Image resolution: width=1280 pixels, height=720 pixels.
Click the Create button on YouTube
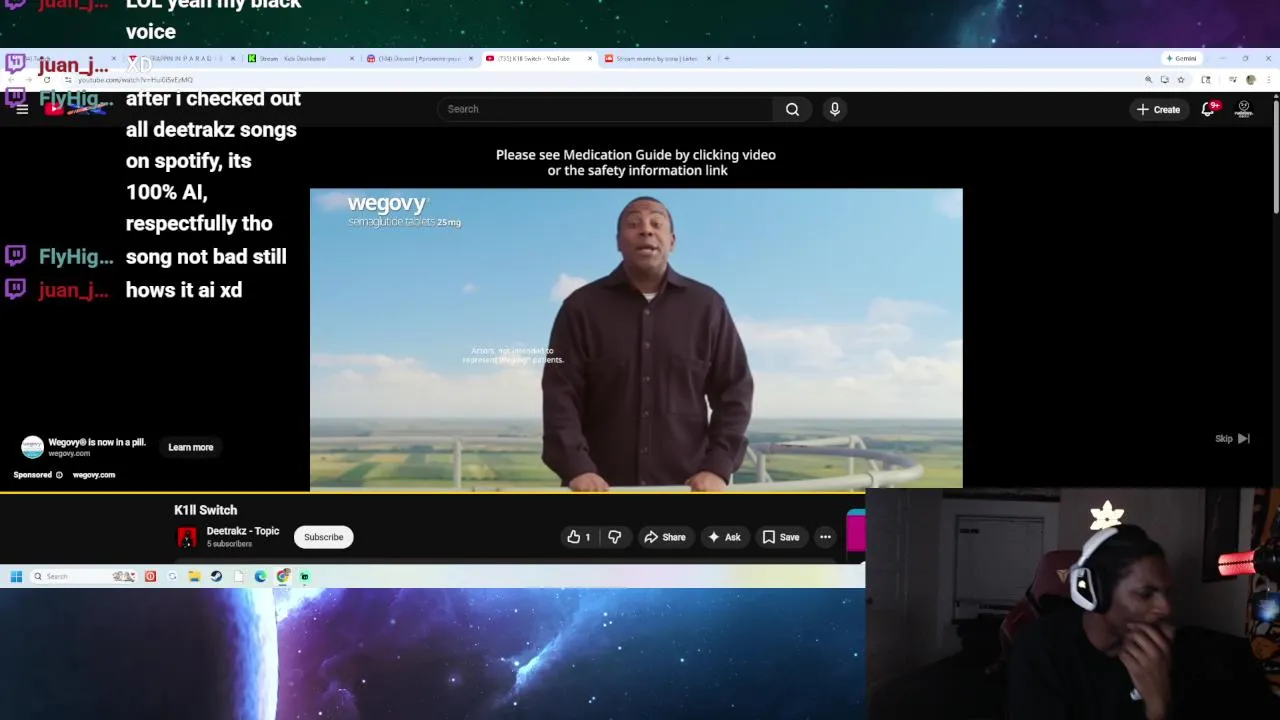1159,109
